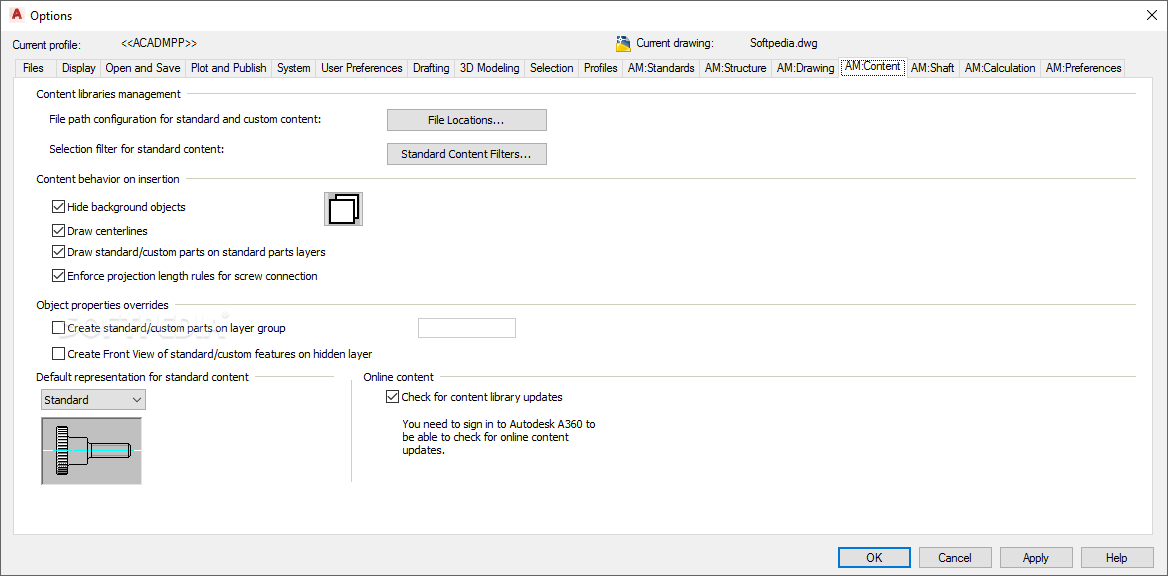Uncheck Check for content library updates

[393, 397]
